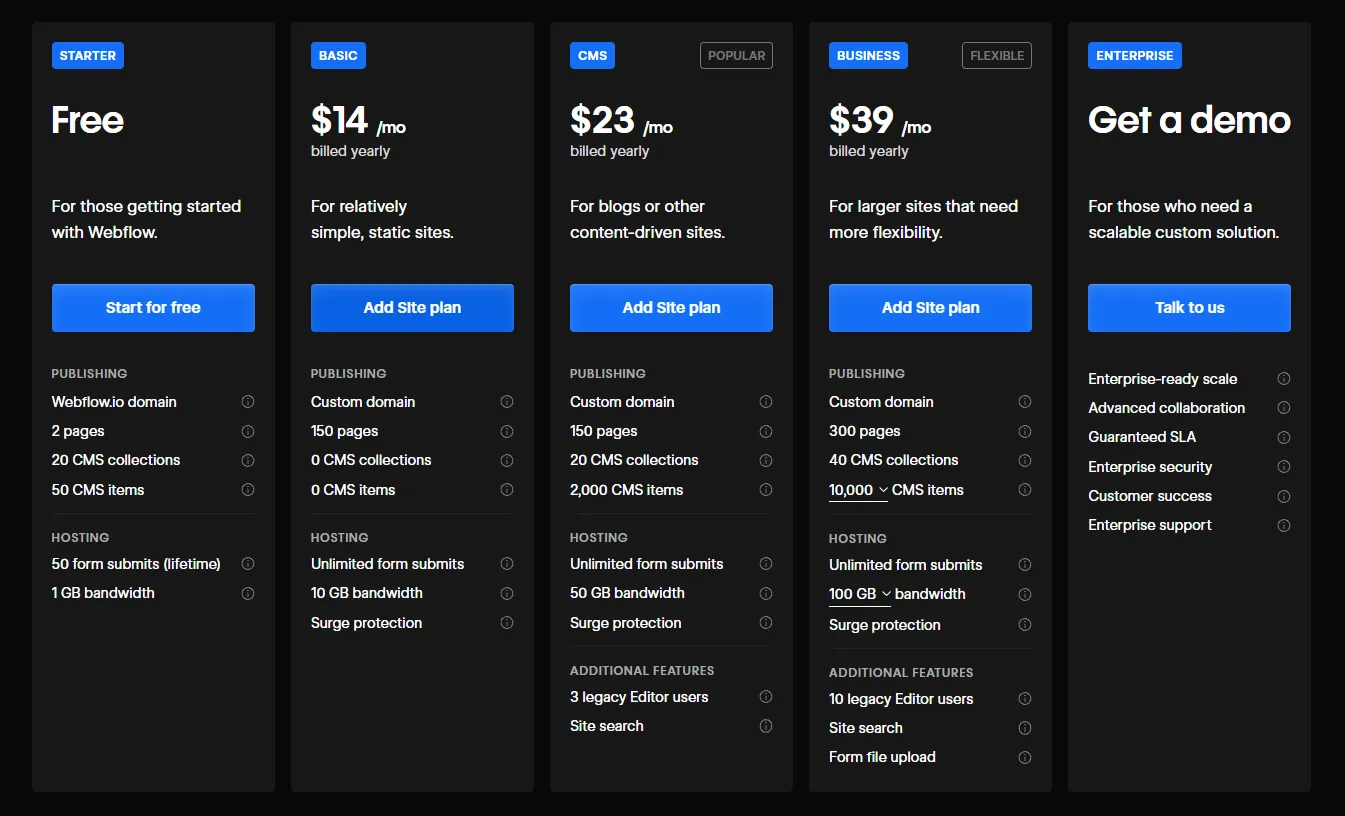The width and height of the screenshot is (1345, 816).
Task: Open info icon for 0 CMS items
Action: [507, 490]
